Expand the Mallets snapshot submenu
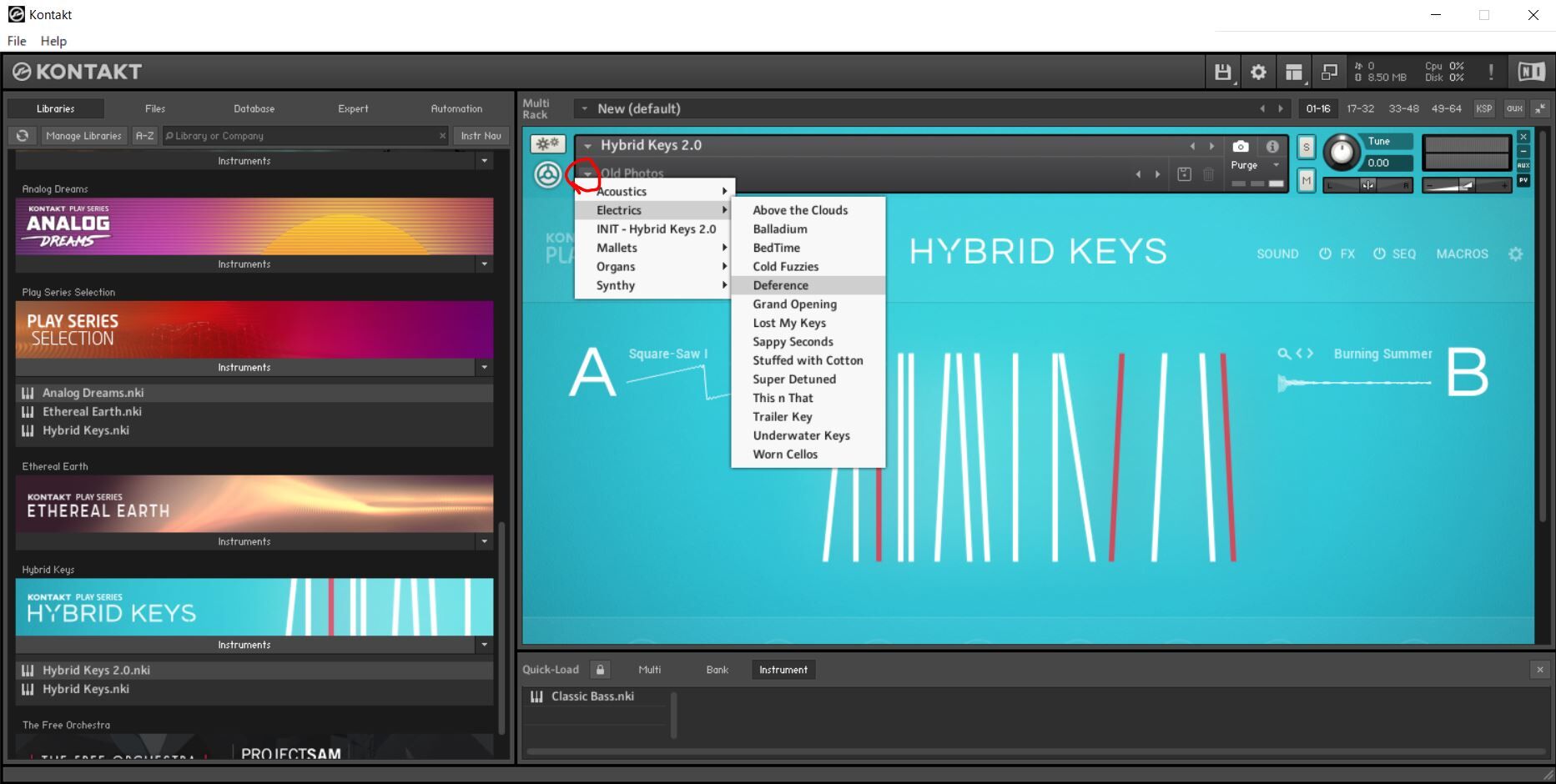This screenshot has width=1556, height=784. [655, 248]
